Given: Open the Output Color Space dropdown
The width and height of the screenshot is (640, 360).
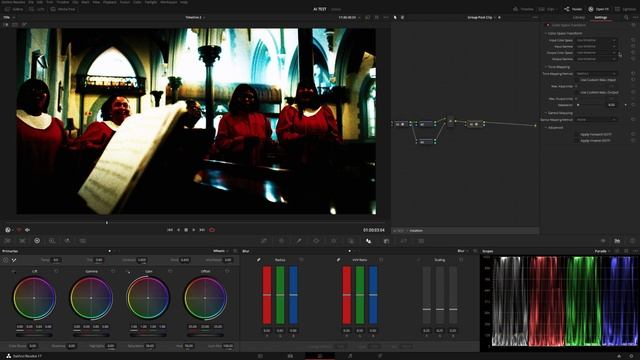Looking at the screenshot, I should click(x=596, y=53).
